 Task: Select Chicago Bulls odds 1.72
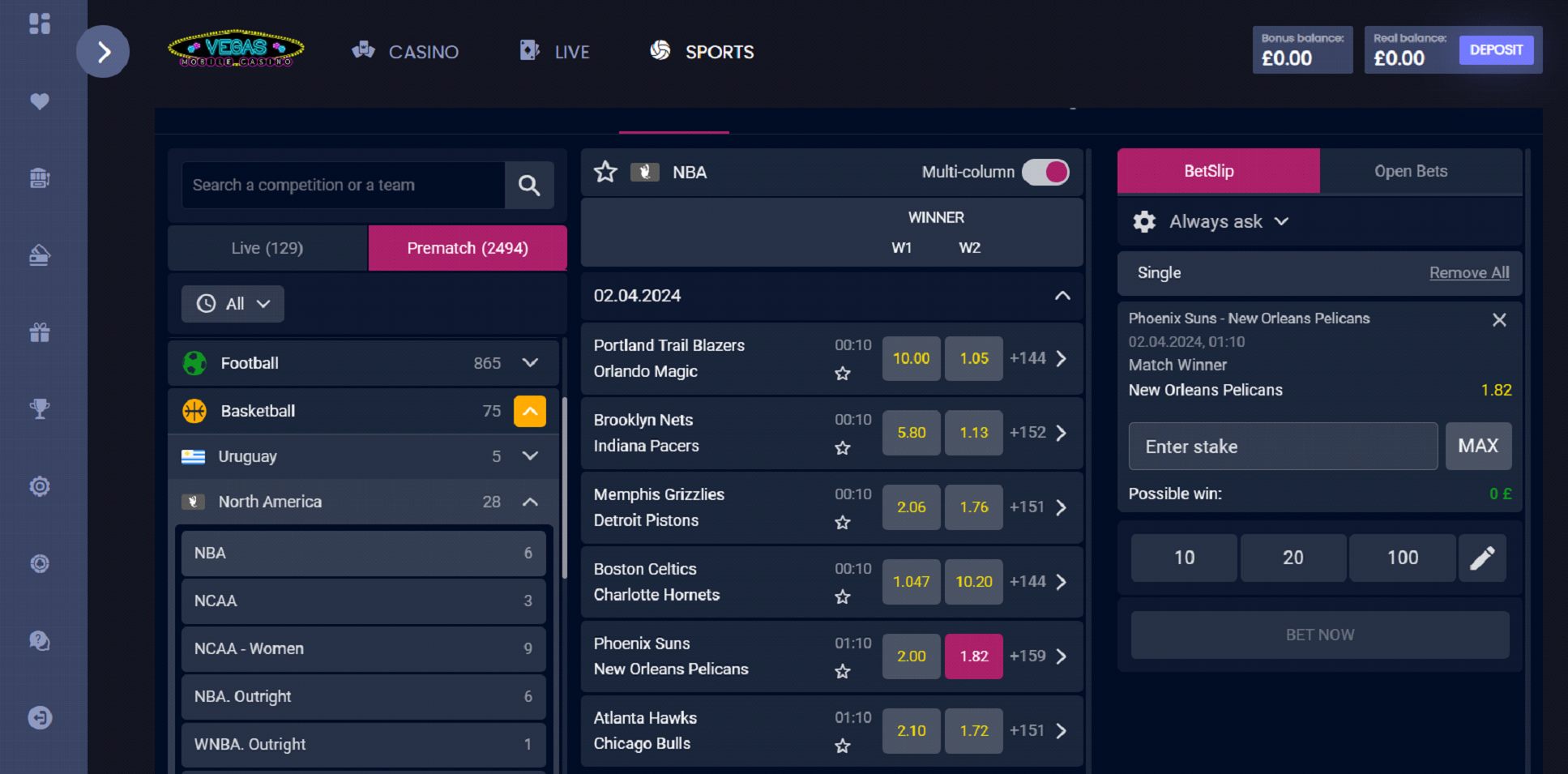tap(974, 731)
